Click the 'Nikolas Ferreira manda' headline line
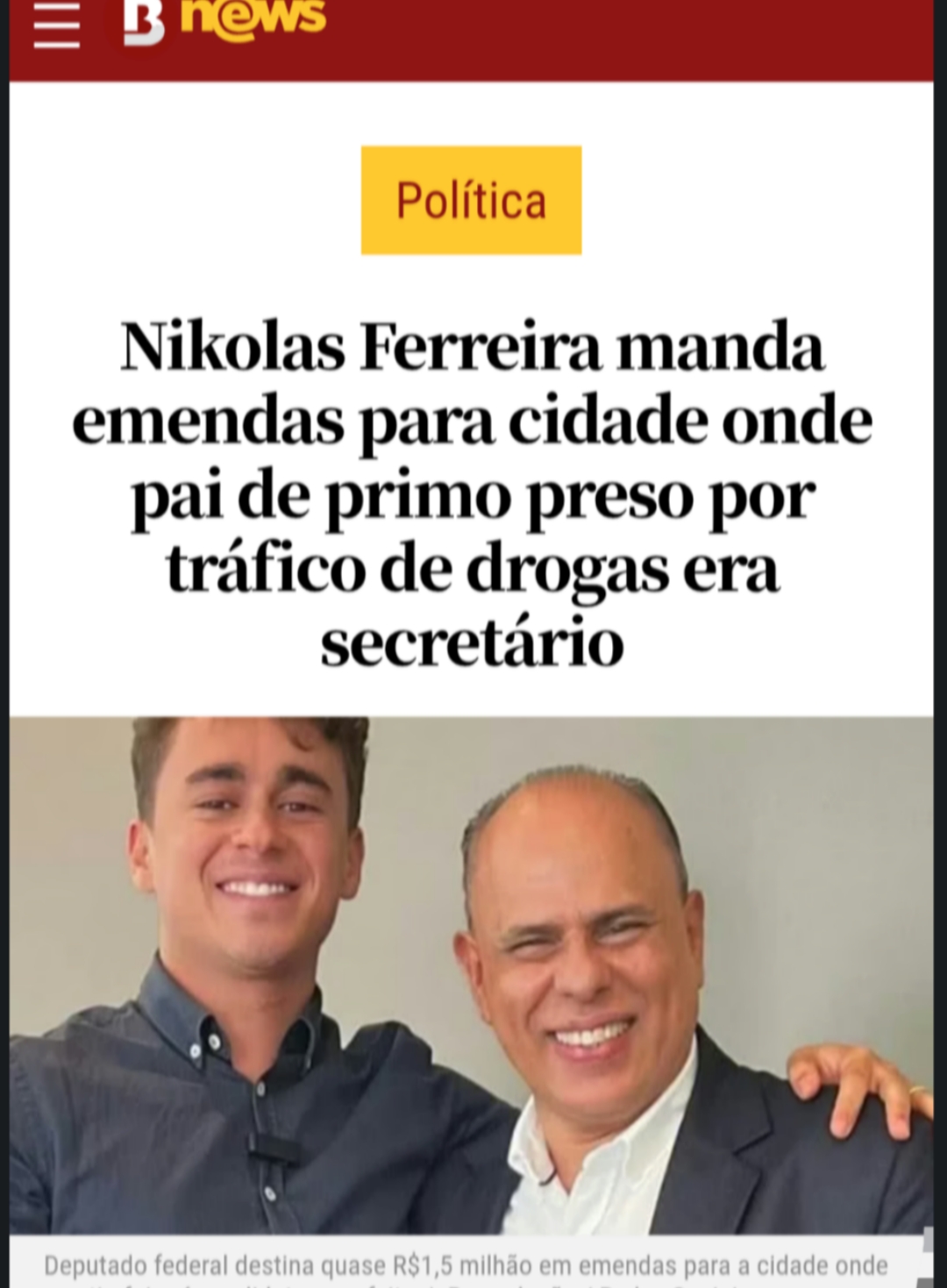The width and height of the screenshot is (947, 1288). pyautogui.click(x=472, y=347)
